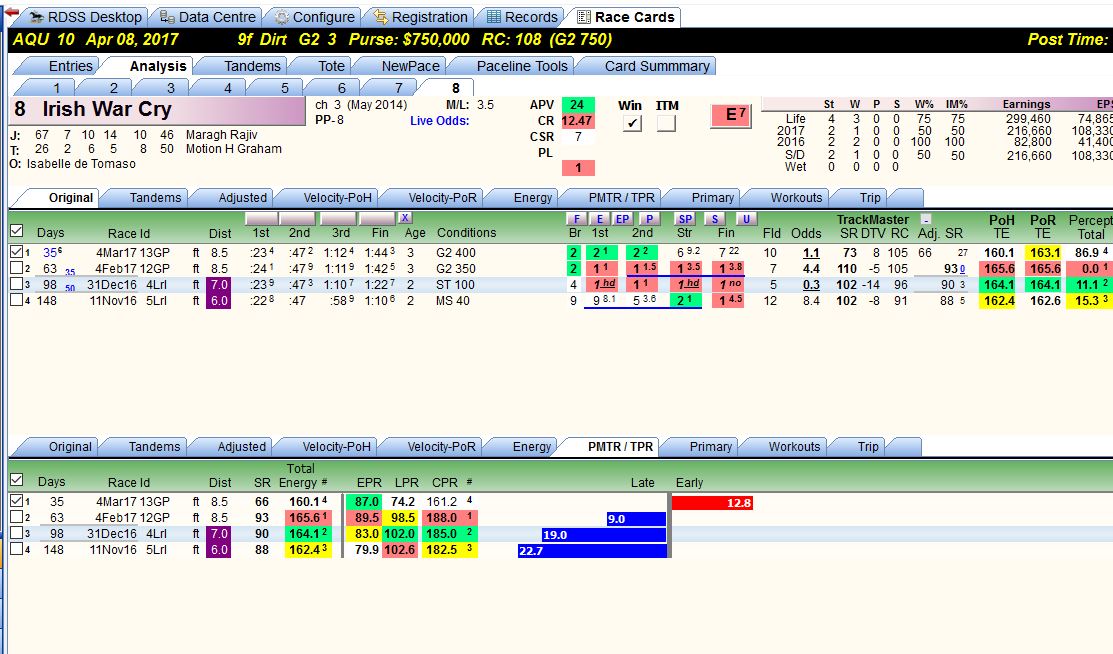Image resolution: width=1113 pixels, height=654 pixels.
Task: Collapse TrackMaster columns with the minus button
Action: [x=926, y=219]
